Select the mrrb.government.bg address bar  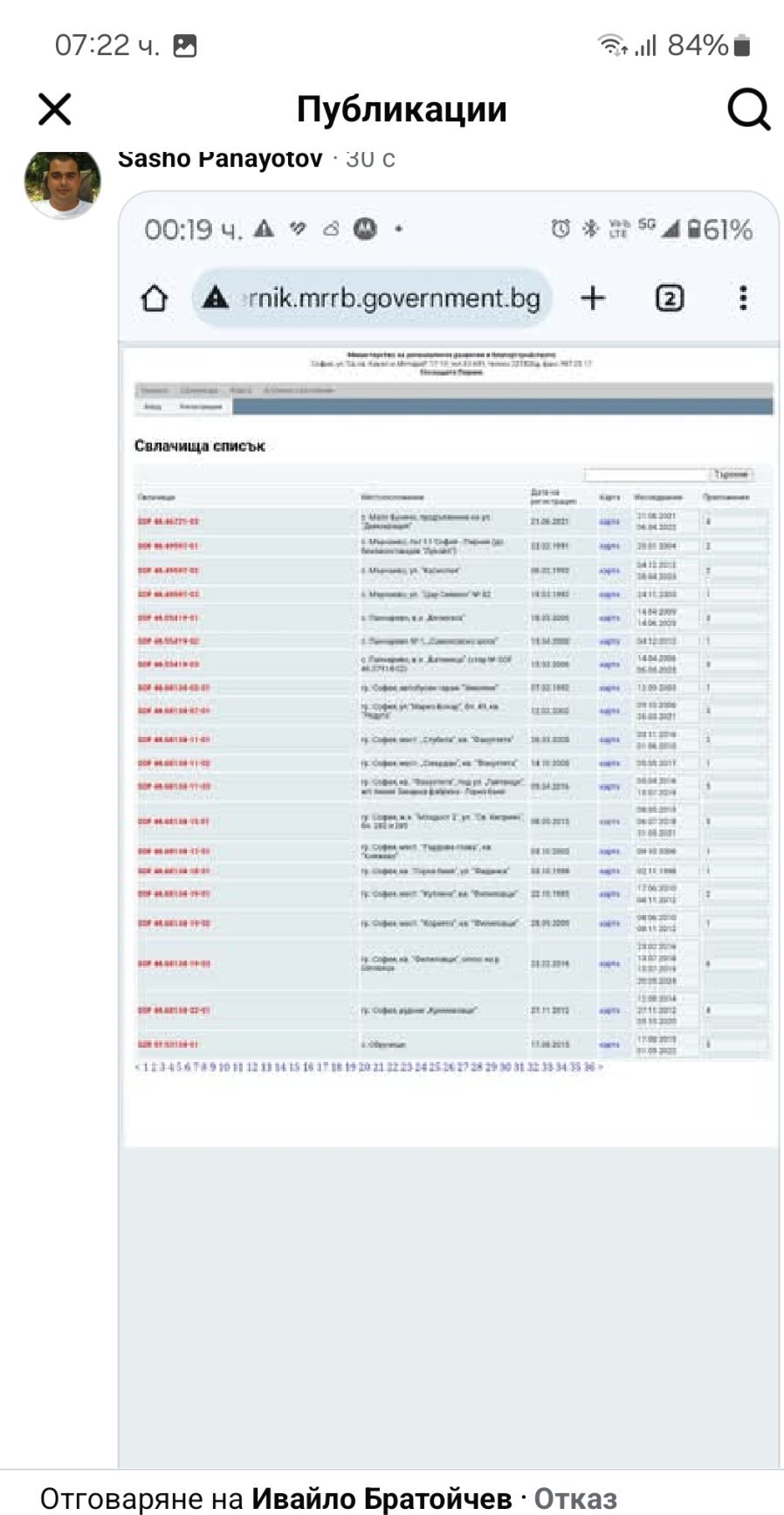tap(390, 299)
